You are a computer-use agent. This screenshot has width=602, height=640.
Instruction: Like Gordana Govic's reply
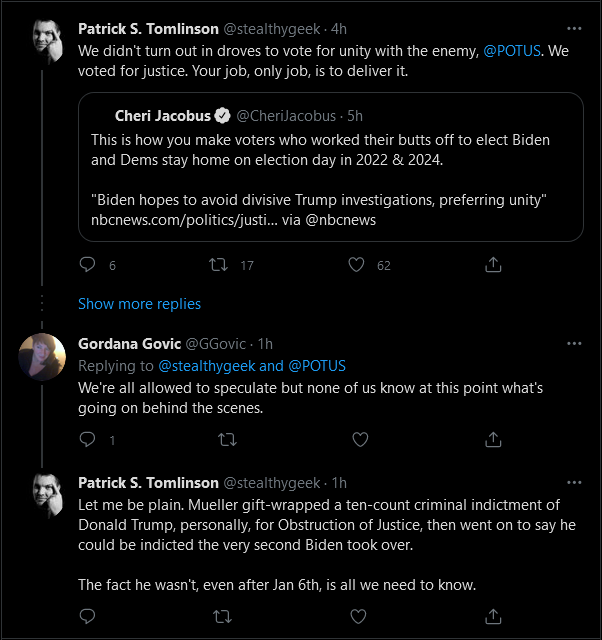pos(360,440)
